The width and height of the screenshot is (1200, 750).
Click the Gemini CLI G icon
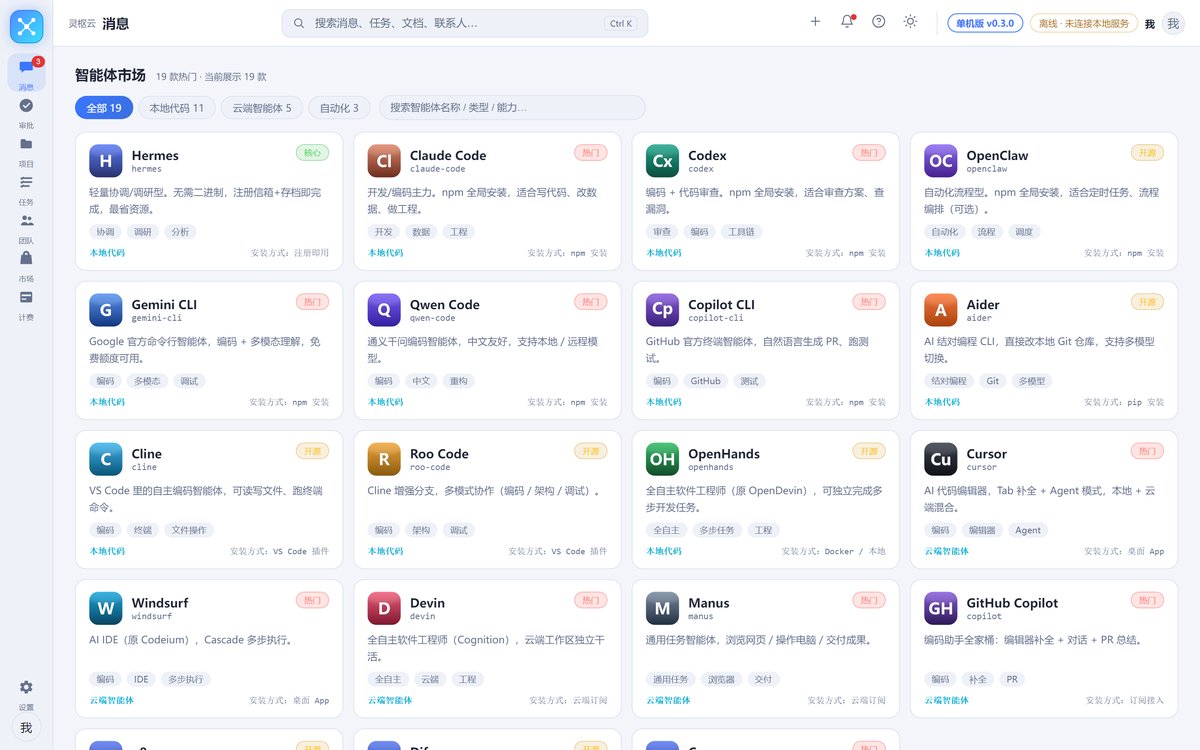[106, 310]
